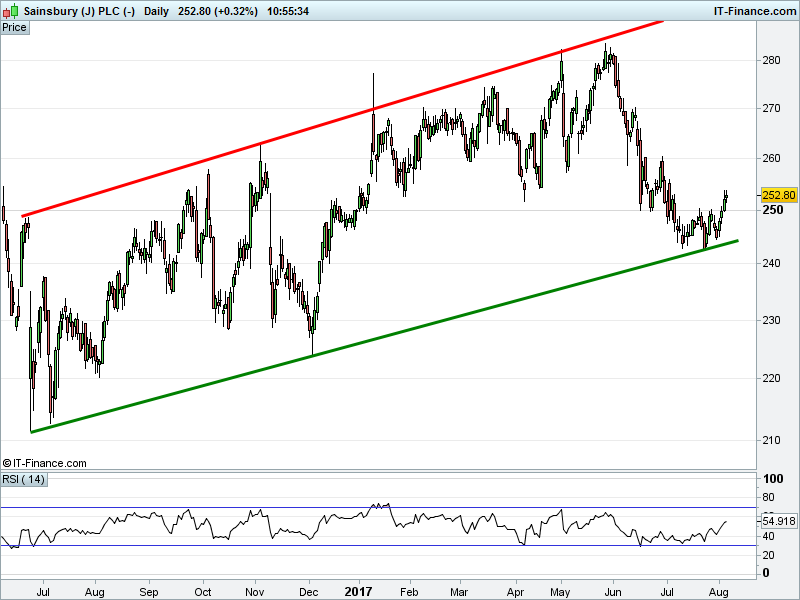Click the Jun date axis label
This screenshot has height=600, width=800.
pos(613,592)
